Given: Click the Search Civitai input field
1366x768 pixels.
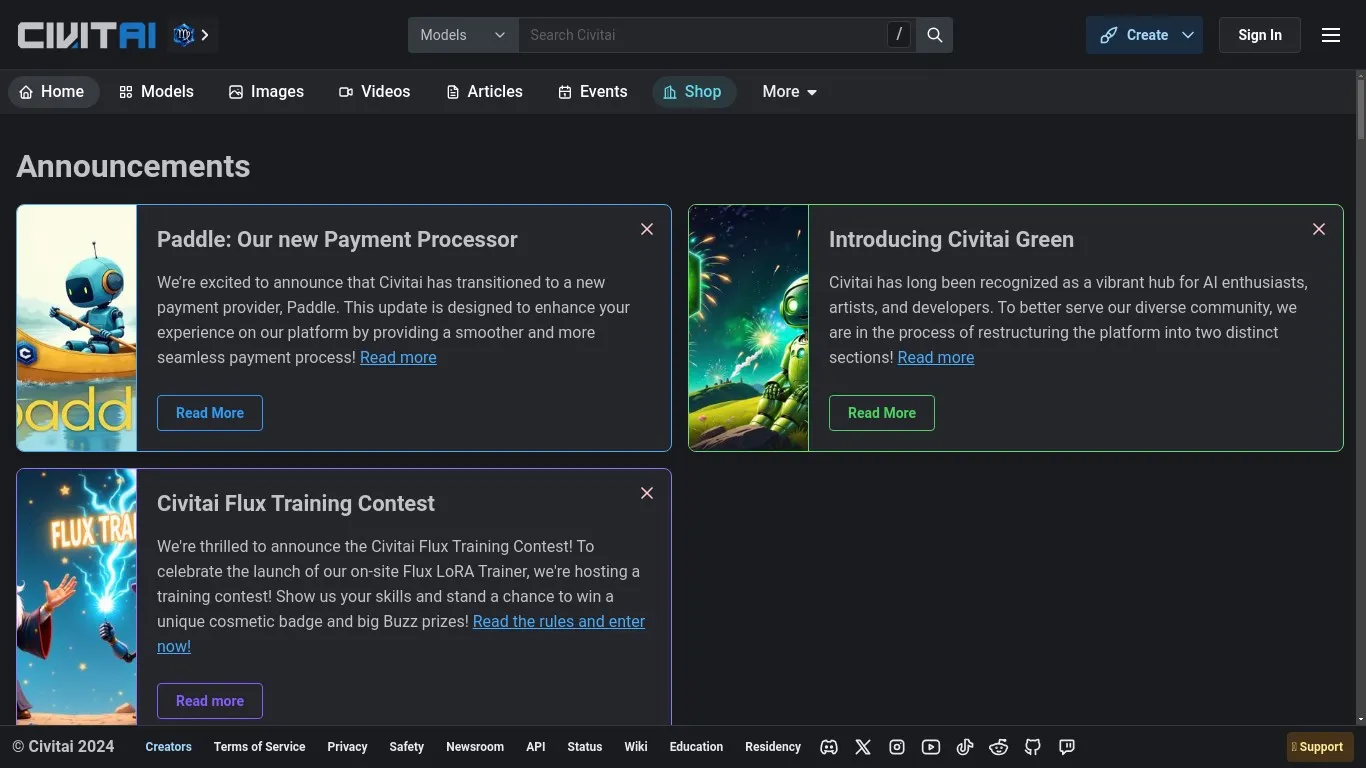Looking at the screenshot, I should tap(700, 34).
